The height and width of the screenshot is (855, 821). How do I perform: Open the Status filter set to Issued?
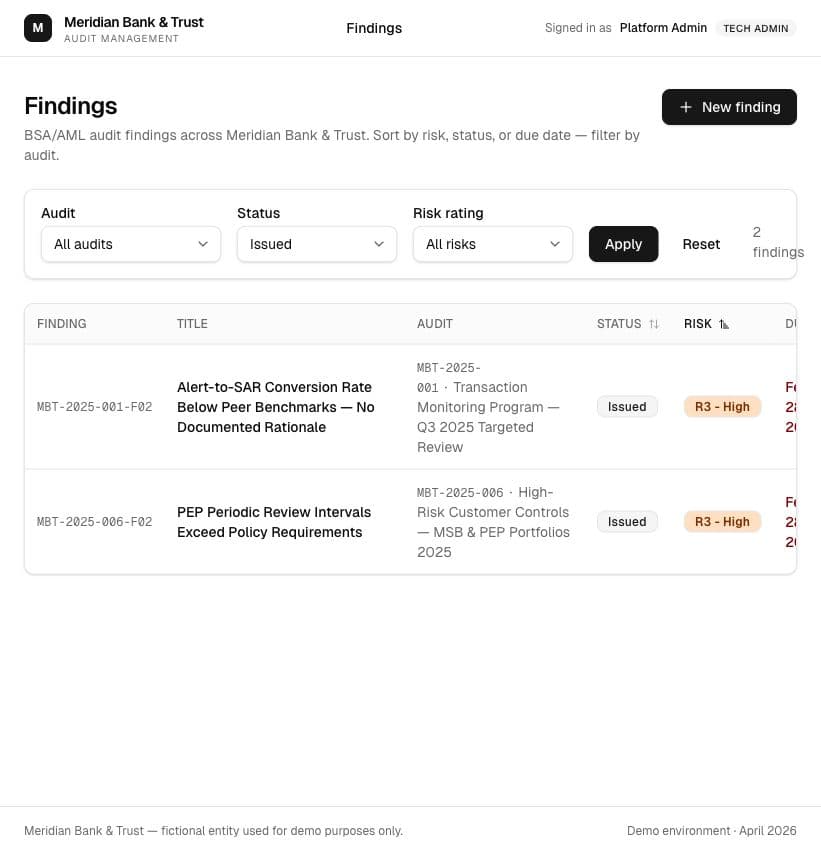click(x=317, y=244)
